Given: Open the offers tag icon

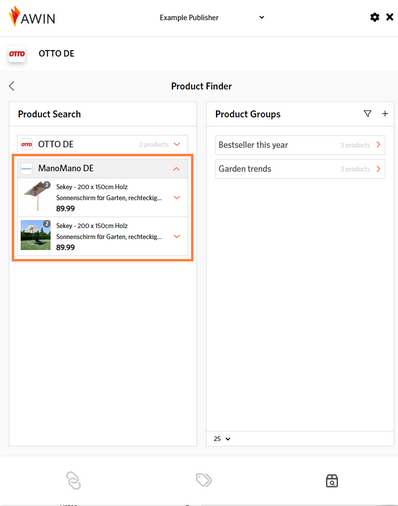Looking at the screenshot, I should tap(204, 480).
